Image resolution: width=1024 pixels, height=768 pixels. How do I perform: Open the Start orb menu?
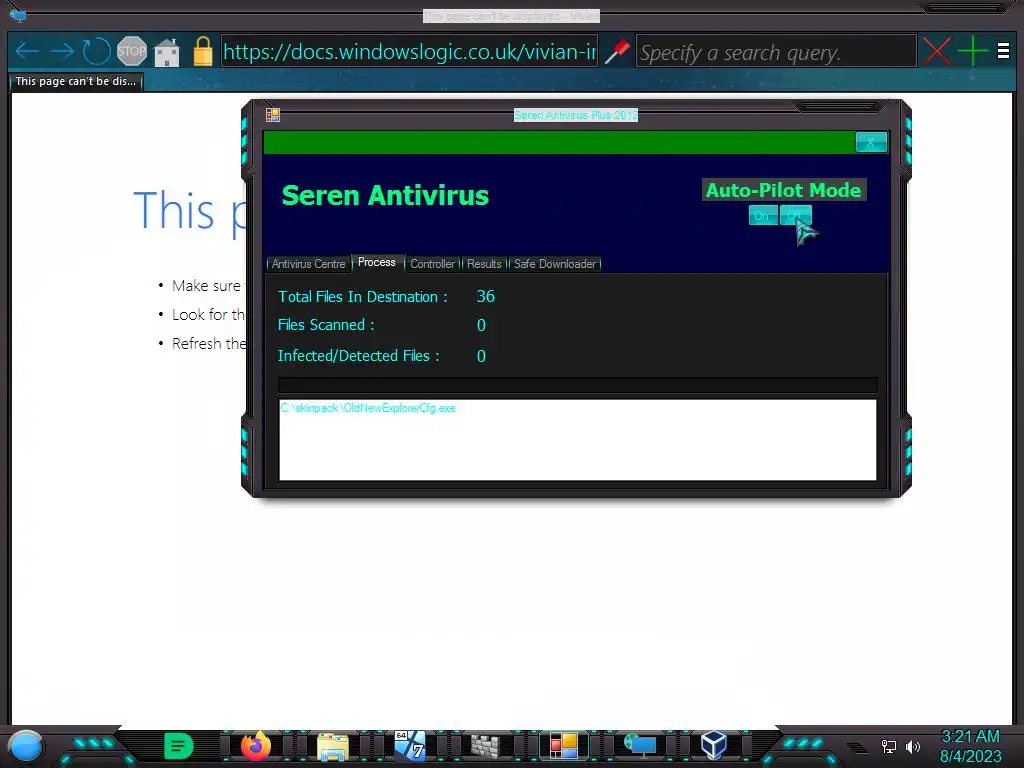[x=26, y=746]
